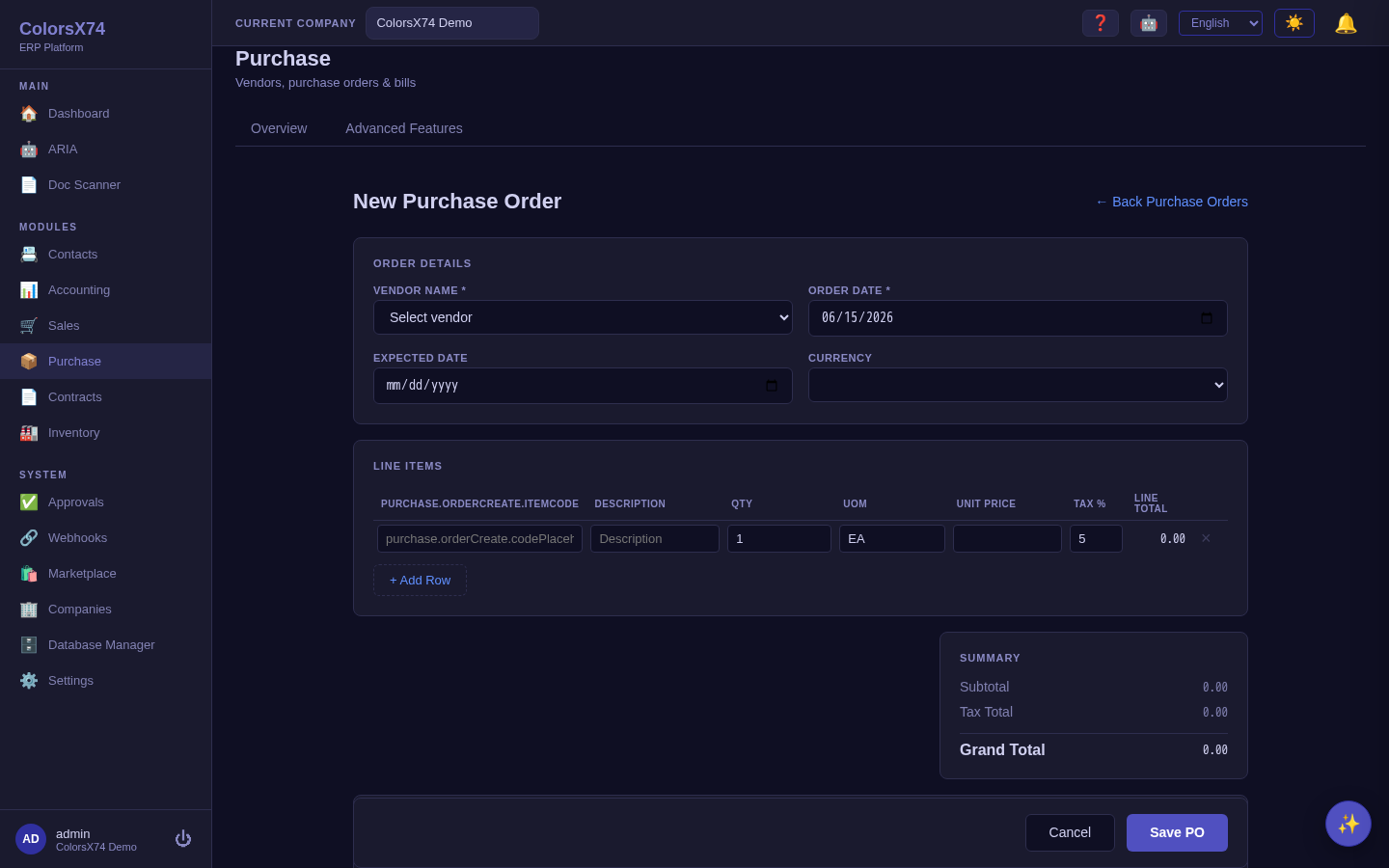1389x868 pixels.
Task: Click the AD user avatar
Action: (x=31, y=839)
